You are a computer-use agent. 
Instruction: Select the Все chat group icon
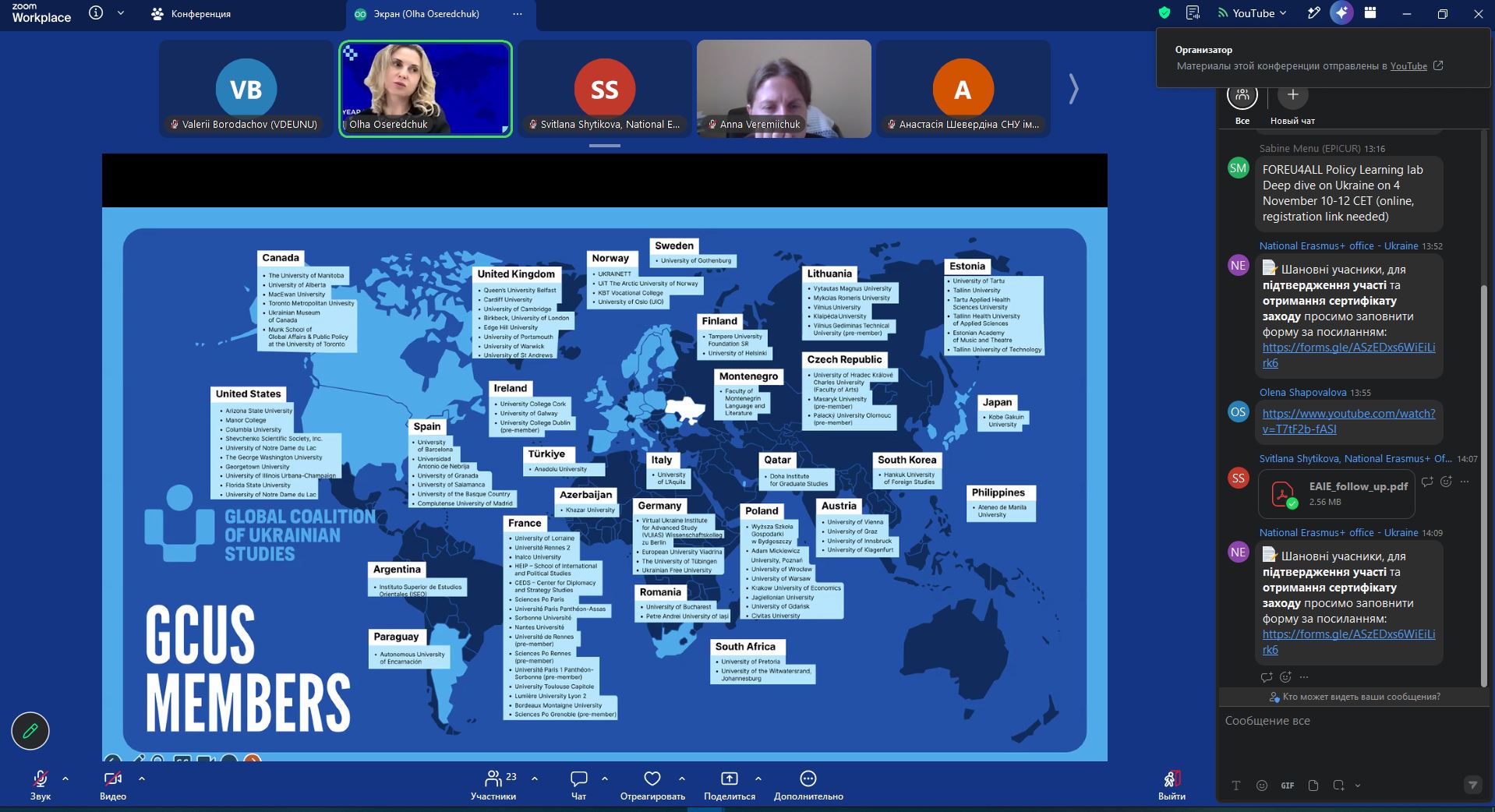click(x=1242, y=95)
